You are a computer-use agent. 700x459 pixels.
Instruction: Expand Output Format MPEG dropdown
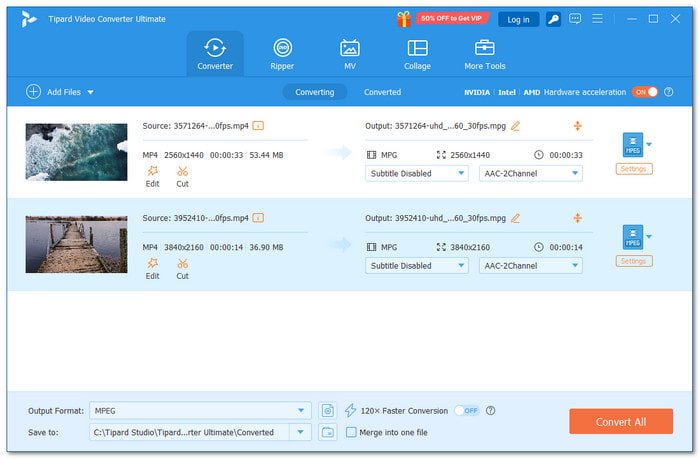tap(301, 410)
